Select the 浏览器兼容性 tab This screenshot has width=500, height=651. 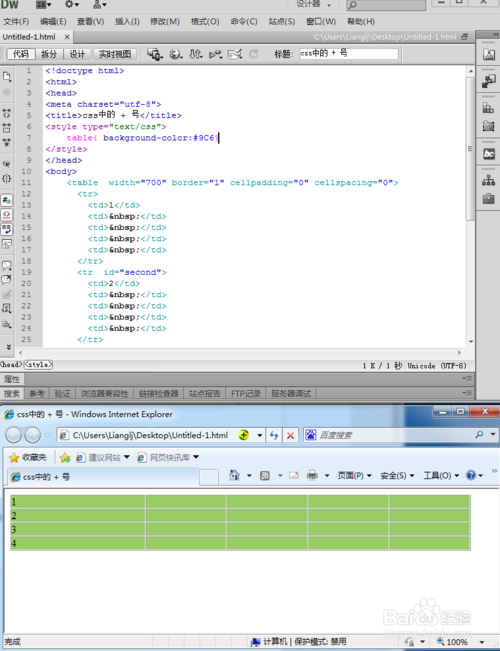pyautogui.click(x=105, y=394)
